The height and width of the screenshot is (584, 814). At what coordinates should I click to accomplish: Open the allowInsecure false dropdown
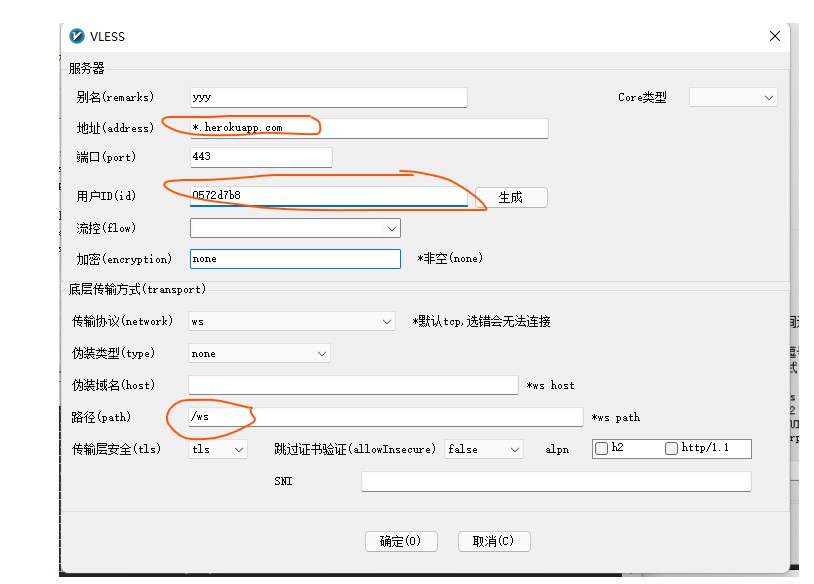tap(483, 450)
